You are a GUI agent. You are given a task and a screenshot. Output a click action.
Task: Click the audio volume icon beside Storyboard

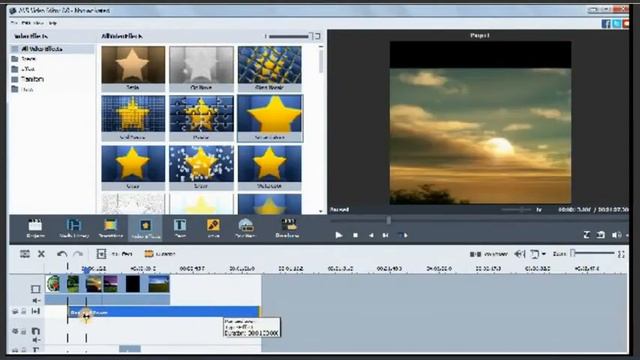[x=520, y=254]
